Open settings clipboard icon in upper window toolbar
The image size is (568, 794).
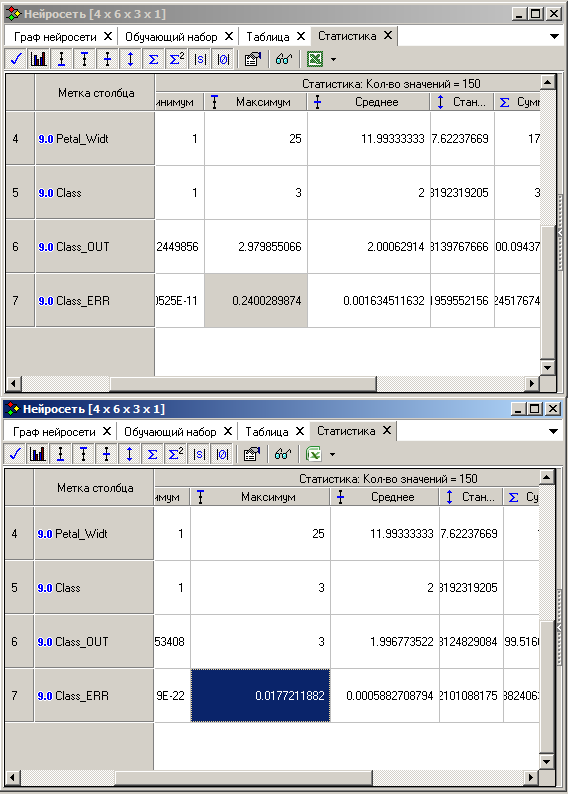pos(252,59)
